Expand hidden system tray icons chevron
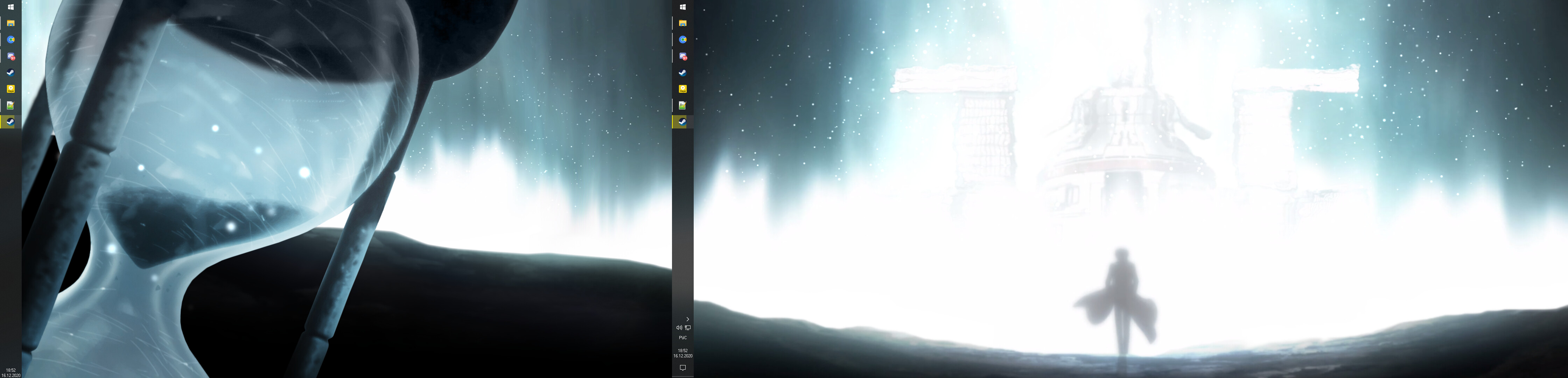The width and height of the screenshot is (1568, 378). [x=688, y=319]
